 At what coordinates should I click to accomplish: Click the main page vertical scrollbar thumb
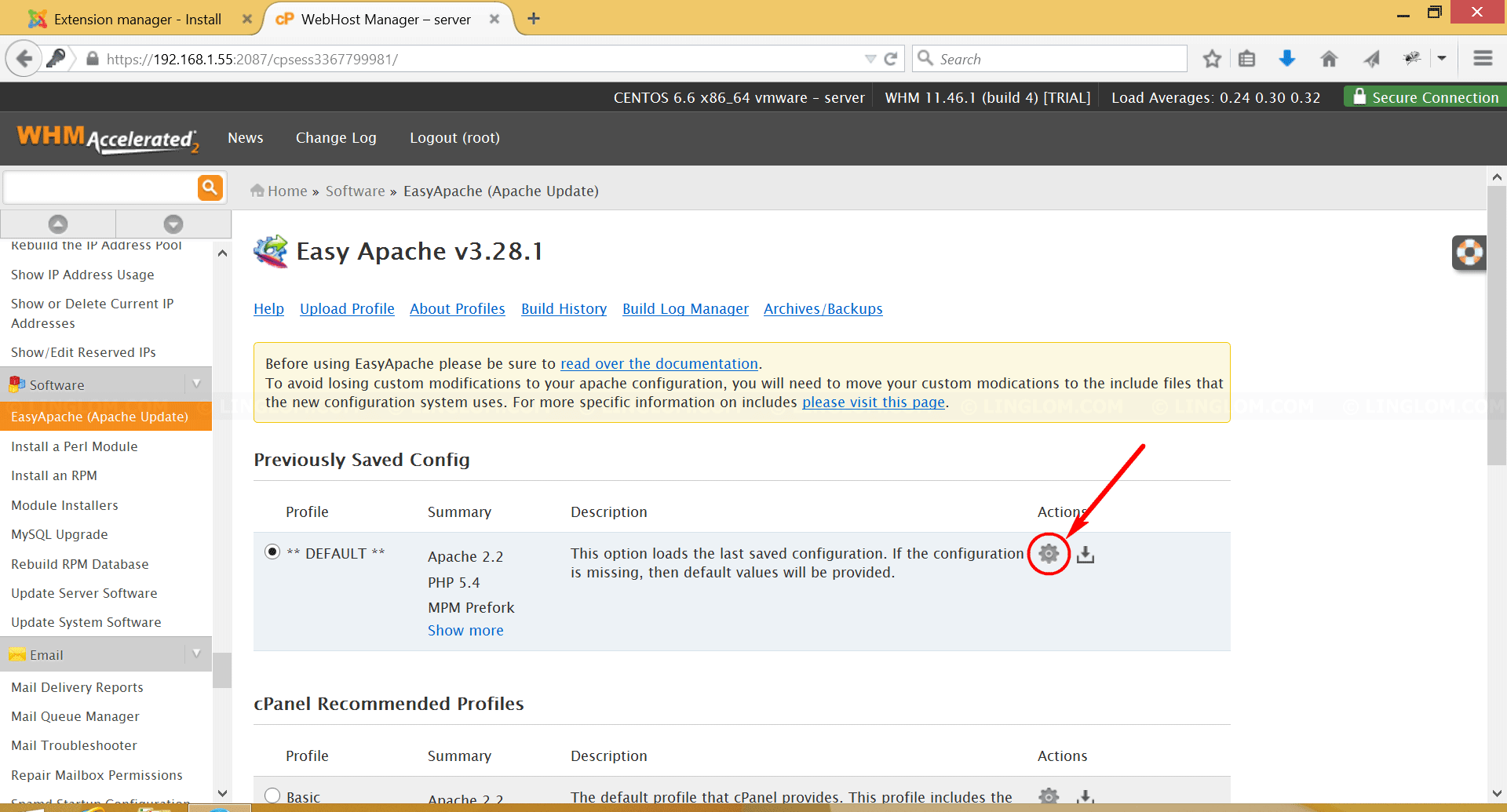click(1497, 326)
